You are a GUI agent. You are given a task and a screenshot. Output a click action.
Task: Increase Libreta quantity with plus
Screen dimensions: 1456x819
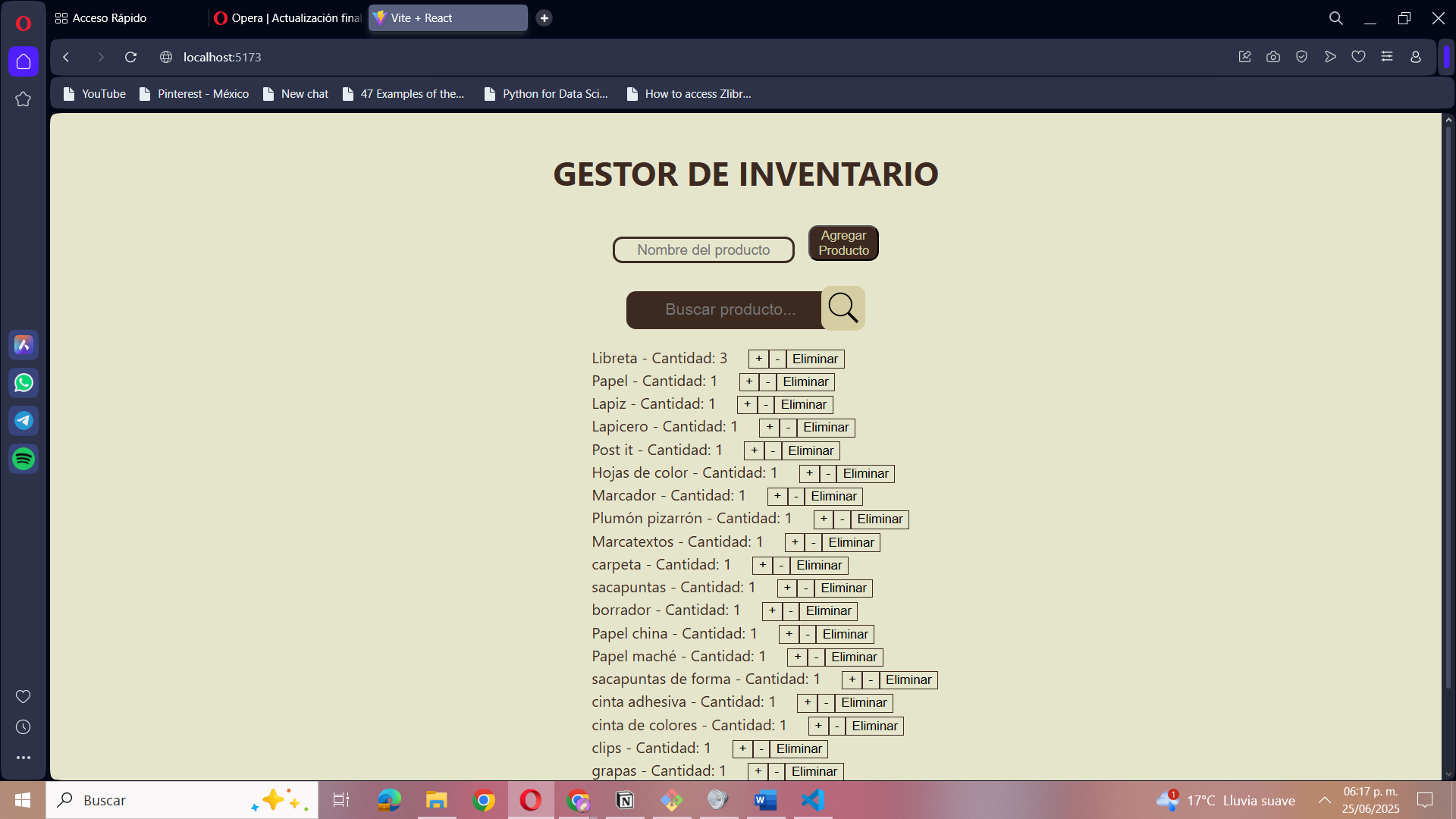point(758,359)
